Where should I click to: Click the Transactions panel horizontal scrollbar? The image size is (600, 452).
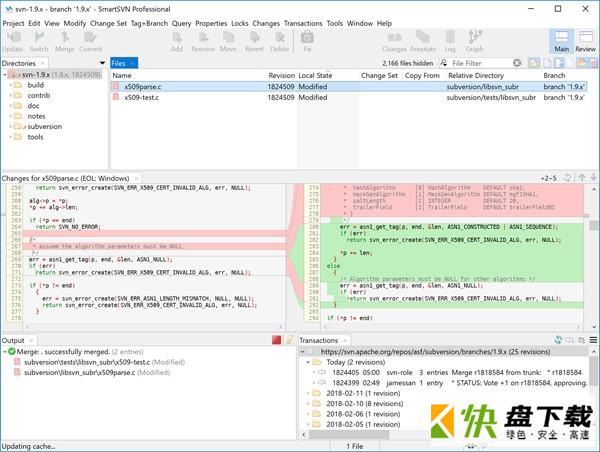point(349,435)
